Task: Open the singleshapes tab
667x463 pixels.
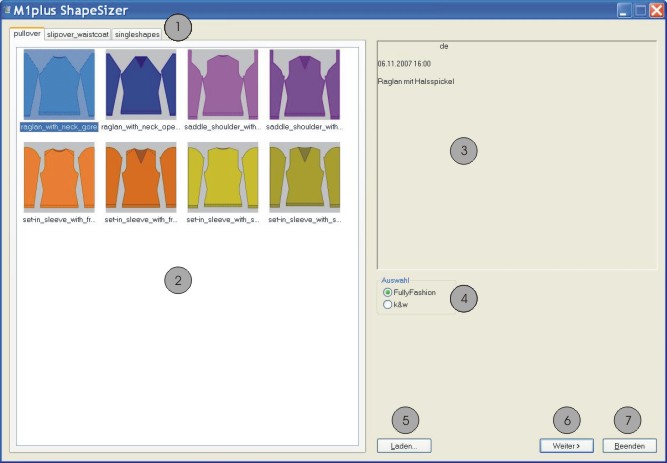Action: click(x=136, y=34)
